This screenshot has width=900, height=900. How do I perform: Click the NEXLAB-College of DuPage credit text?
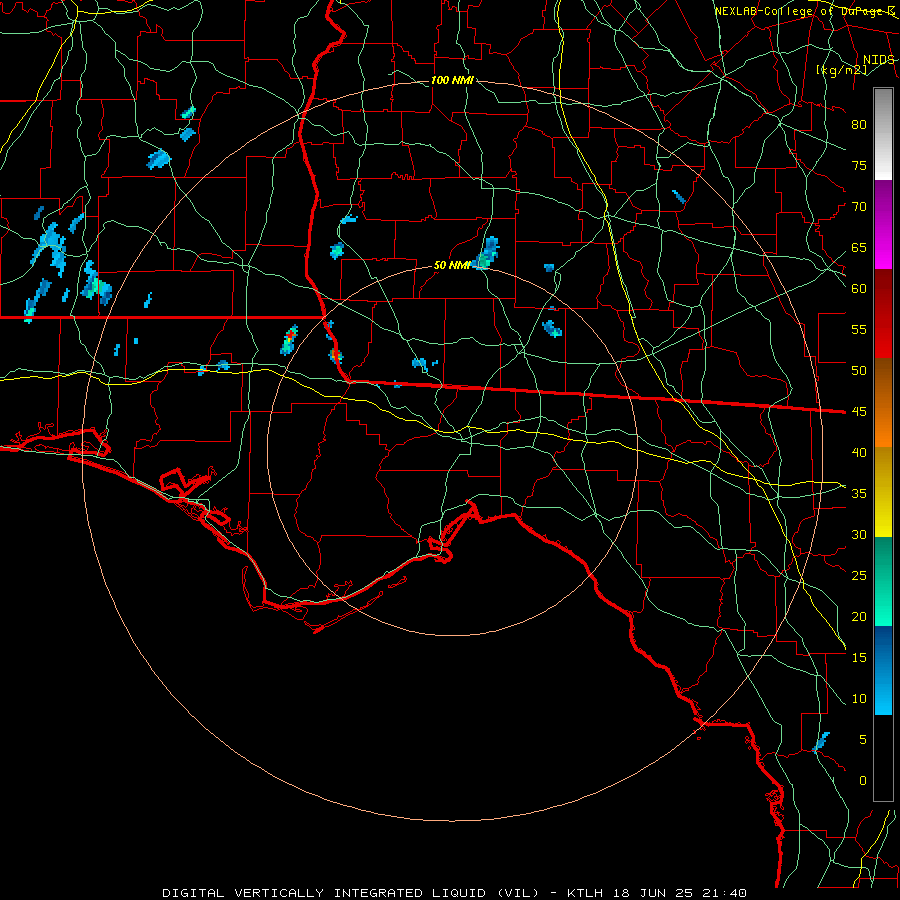point(804,11)
